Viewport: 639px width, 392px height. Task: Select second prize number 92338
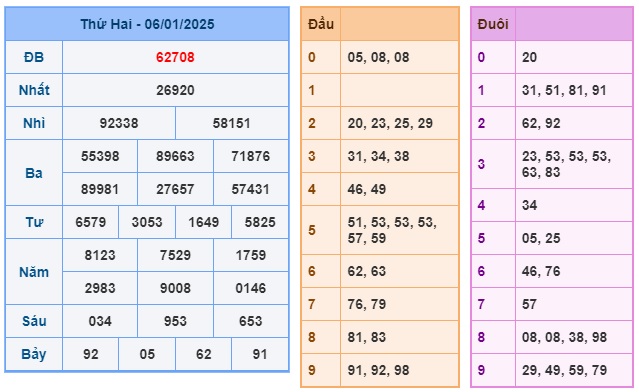click(x=119, y=123)
